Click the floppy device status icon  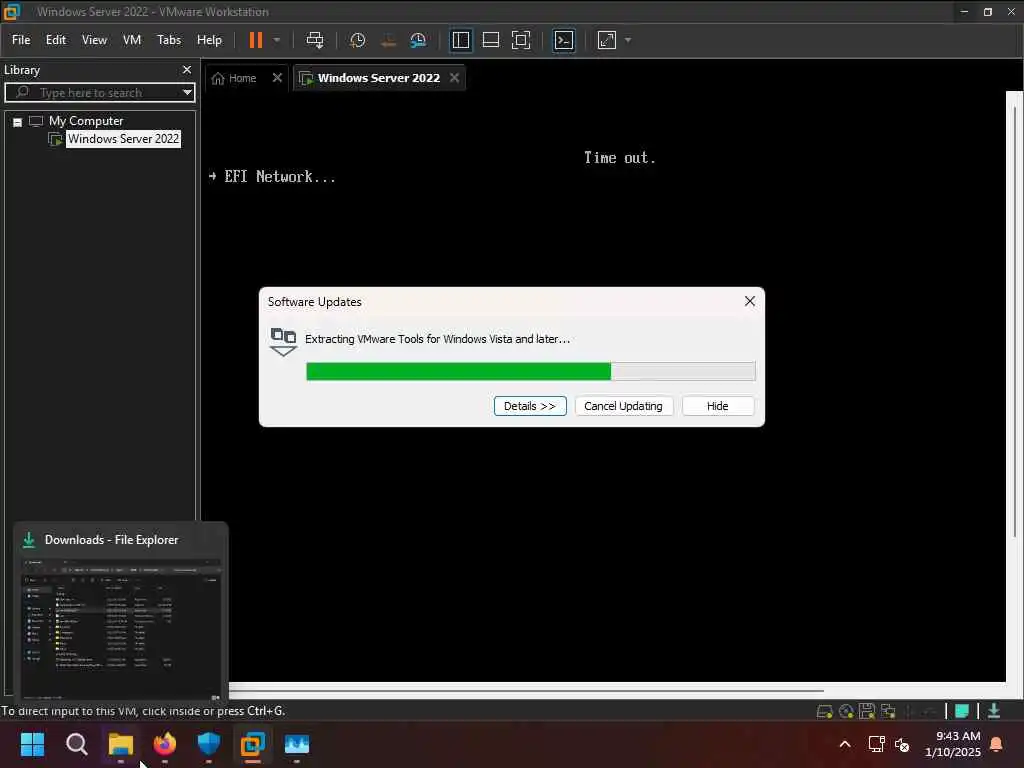(x=867, y=711)
